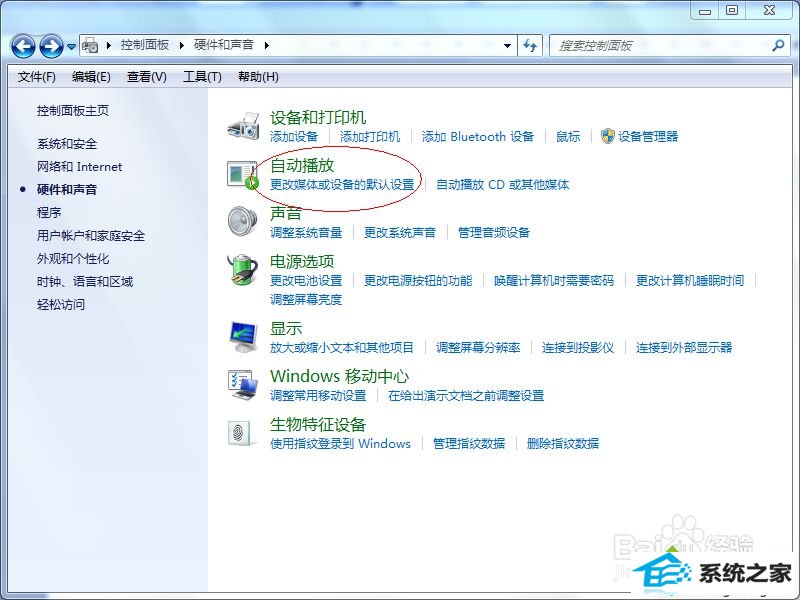800x600 pixels.
Task: Click 添加 Bluetooth 设备 link
Action: pyautogui.click(x=478, y=137)
